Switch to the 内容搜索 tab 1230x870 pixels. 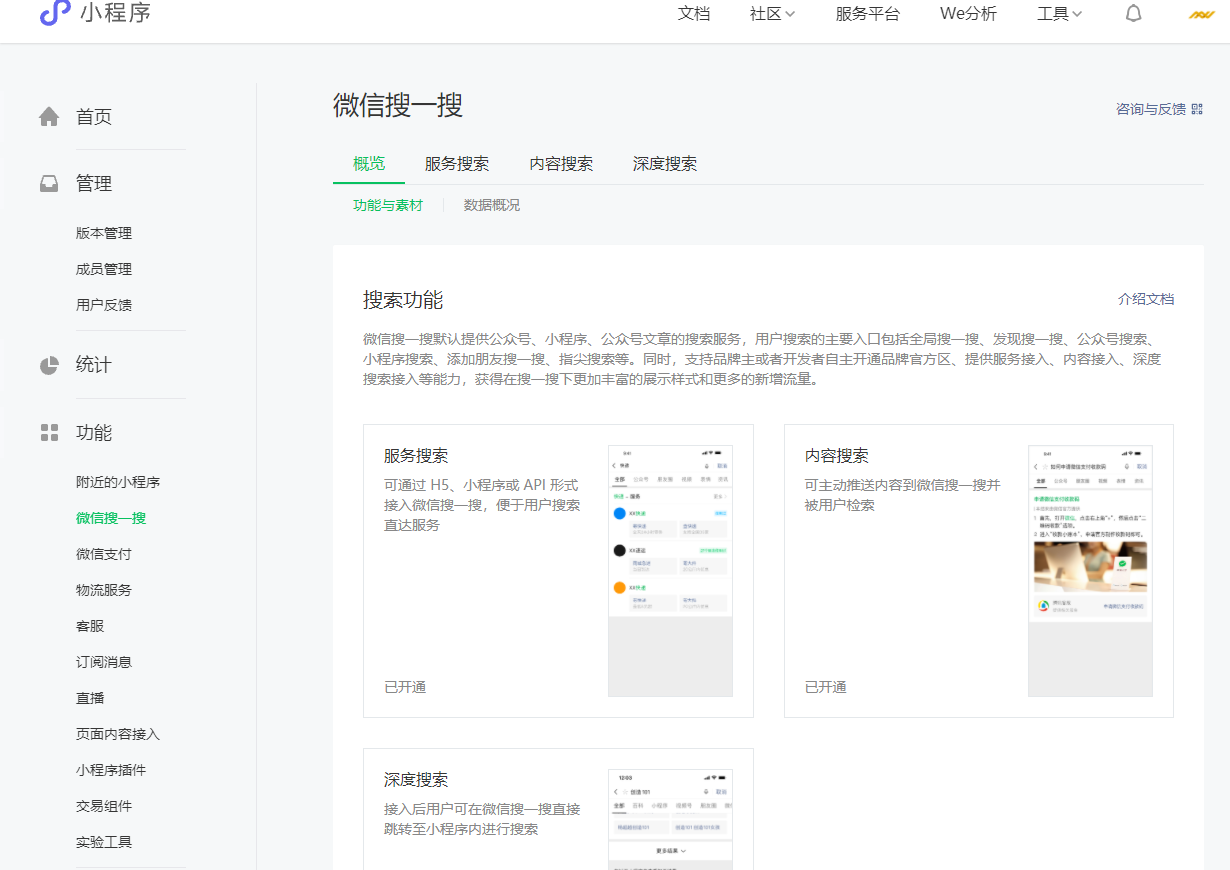(x=561, y=164)
